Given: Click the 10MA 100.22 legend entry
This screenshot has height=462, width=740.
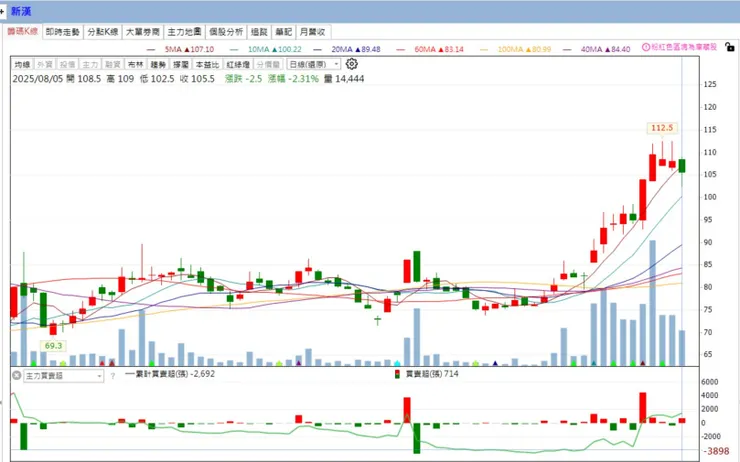Looking at the screenshot, I should coord(275,49).
